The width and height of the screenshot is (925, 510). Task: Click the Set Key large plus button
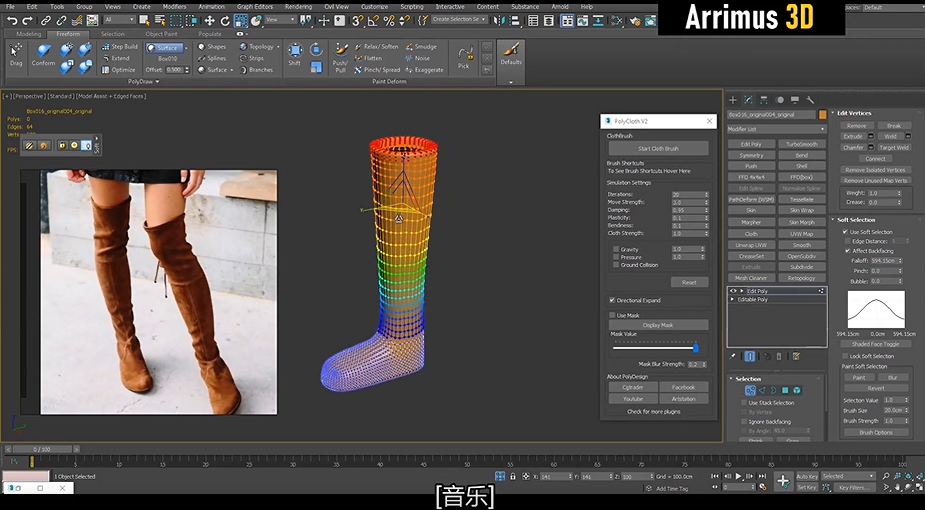(783, 481)
